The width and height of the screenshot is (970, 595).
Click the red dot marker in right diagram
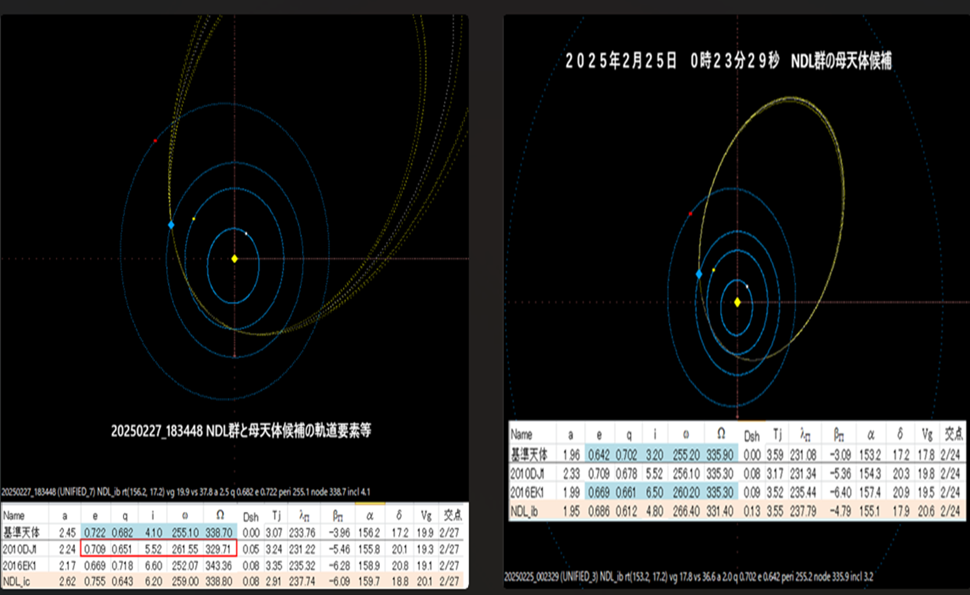pyautogui.click(x=691, y=213)
